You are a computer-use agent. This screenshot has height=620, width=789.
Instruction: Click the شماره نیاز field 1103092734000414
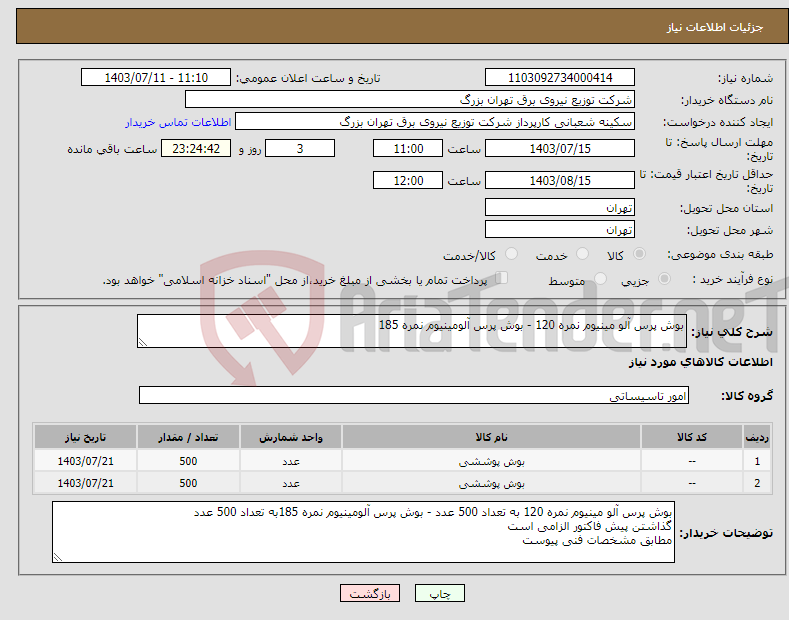tap(560, 78)
